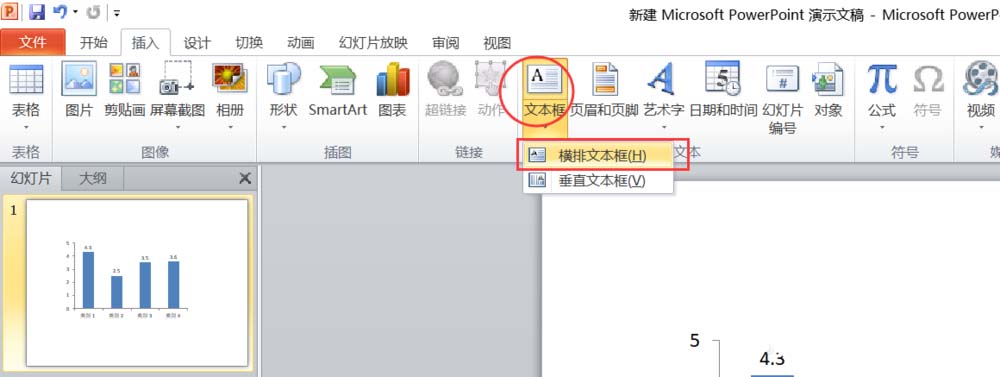Click the PowerPoint application icon in title bar

point(10,11)
